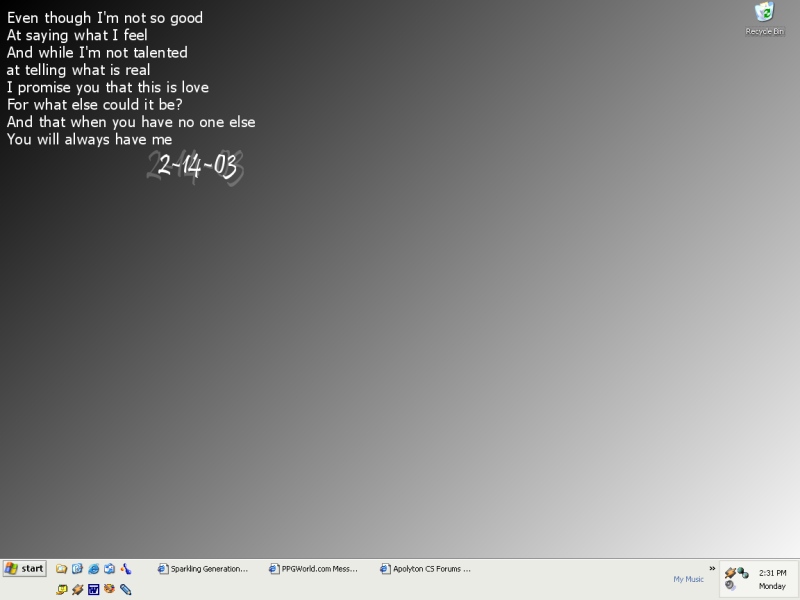Open Microsoft Word from Quick Launch
This screenshot has height=600, width=800.
click(93, 589)
